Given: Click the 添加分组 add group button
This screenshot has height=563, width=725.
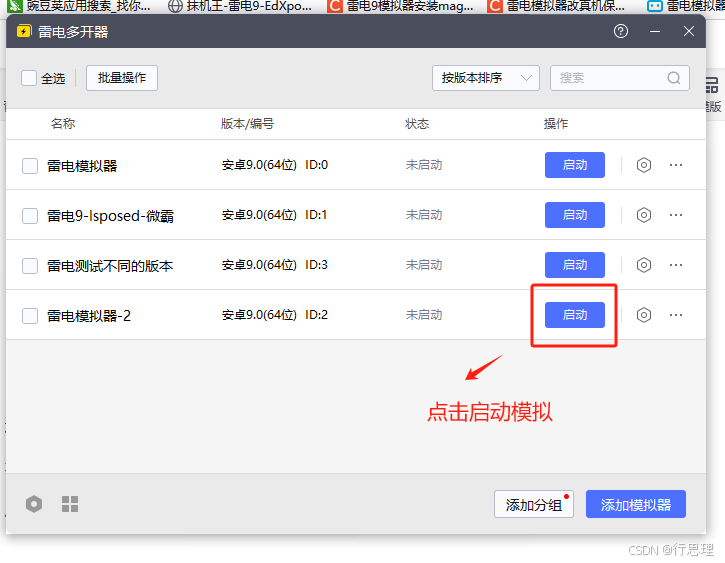Looking at the screenshot, I should tap(534, 504).
